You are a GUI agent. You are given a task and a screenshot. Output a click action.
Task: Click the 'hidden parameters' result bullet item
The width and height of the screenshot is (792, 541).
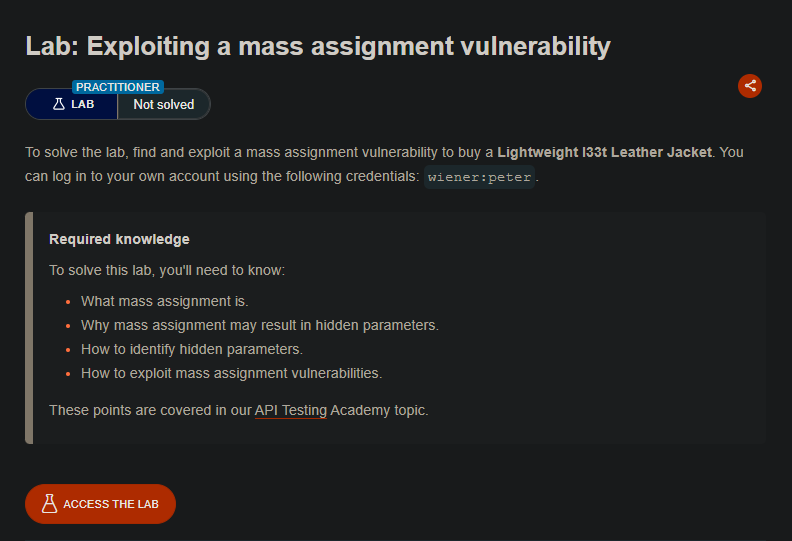tap(260, 325)
